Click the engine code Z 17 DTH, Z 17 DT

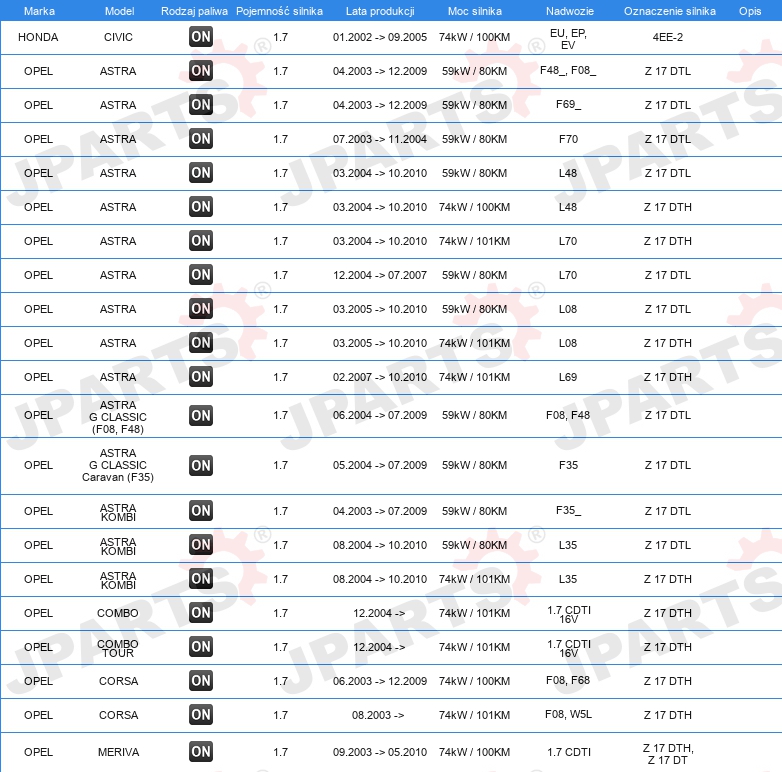(x=668, y=754)
